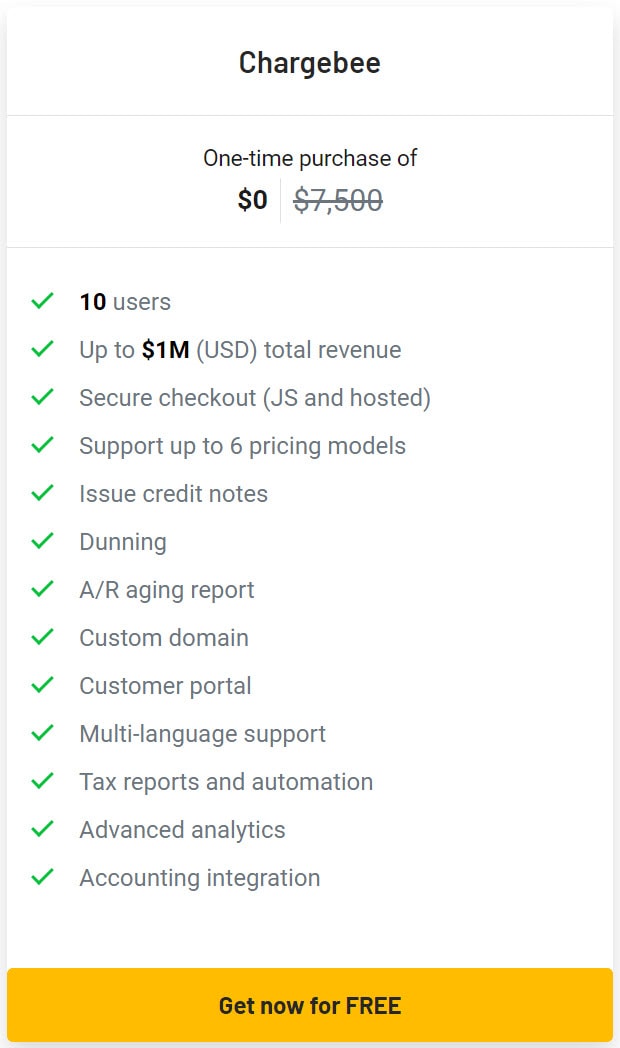Screen dimensions: 620x1048
Task: Click the Secure checkout feature text
Action: point(254,397)
